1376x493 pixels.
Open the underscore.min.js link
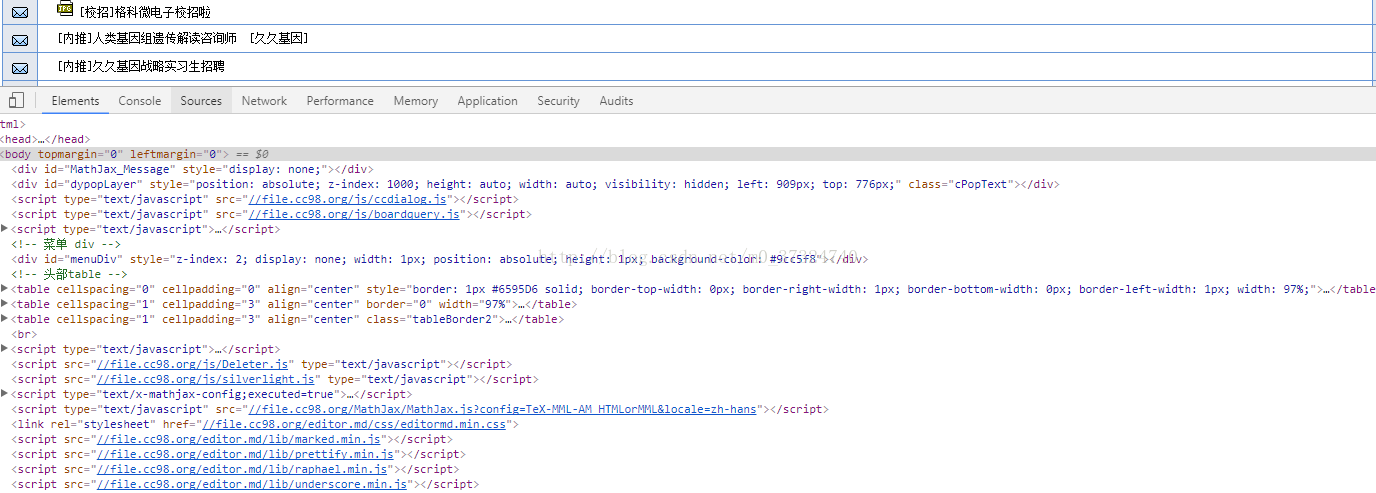(x=252, y=484)
